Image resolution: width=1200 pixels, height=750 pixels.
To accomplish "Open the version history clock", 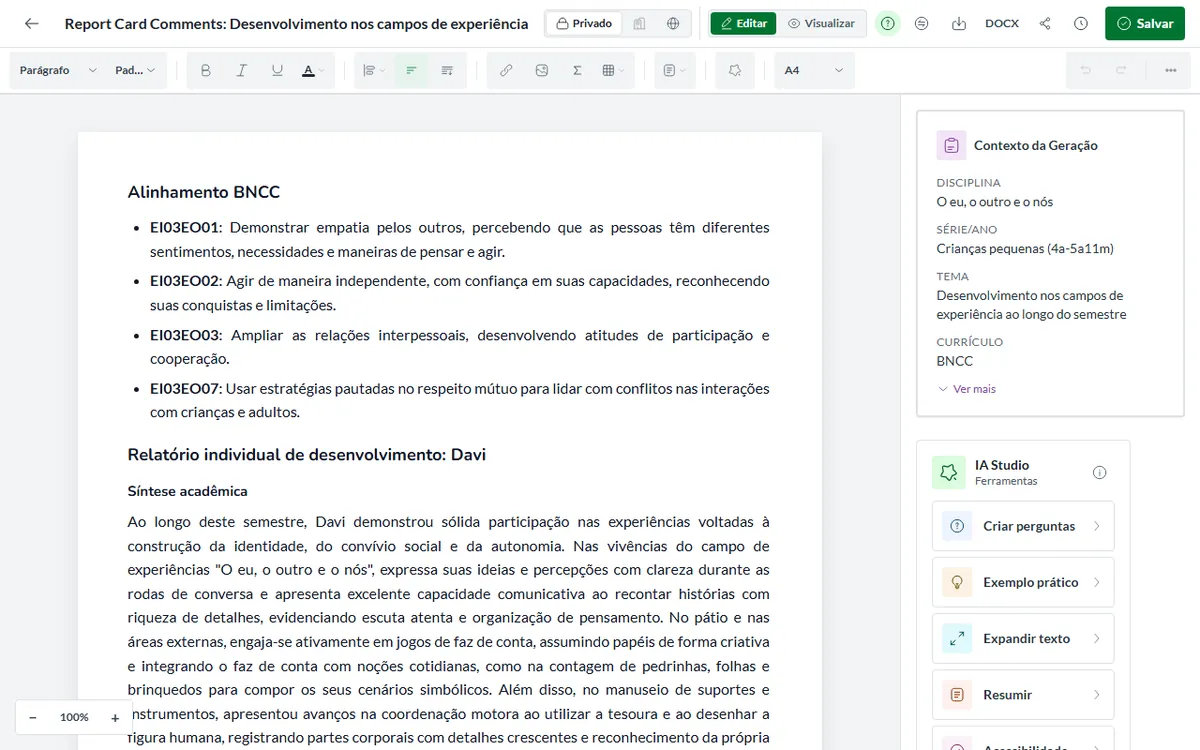I will click(x=1080, y=23).
